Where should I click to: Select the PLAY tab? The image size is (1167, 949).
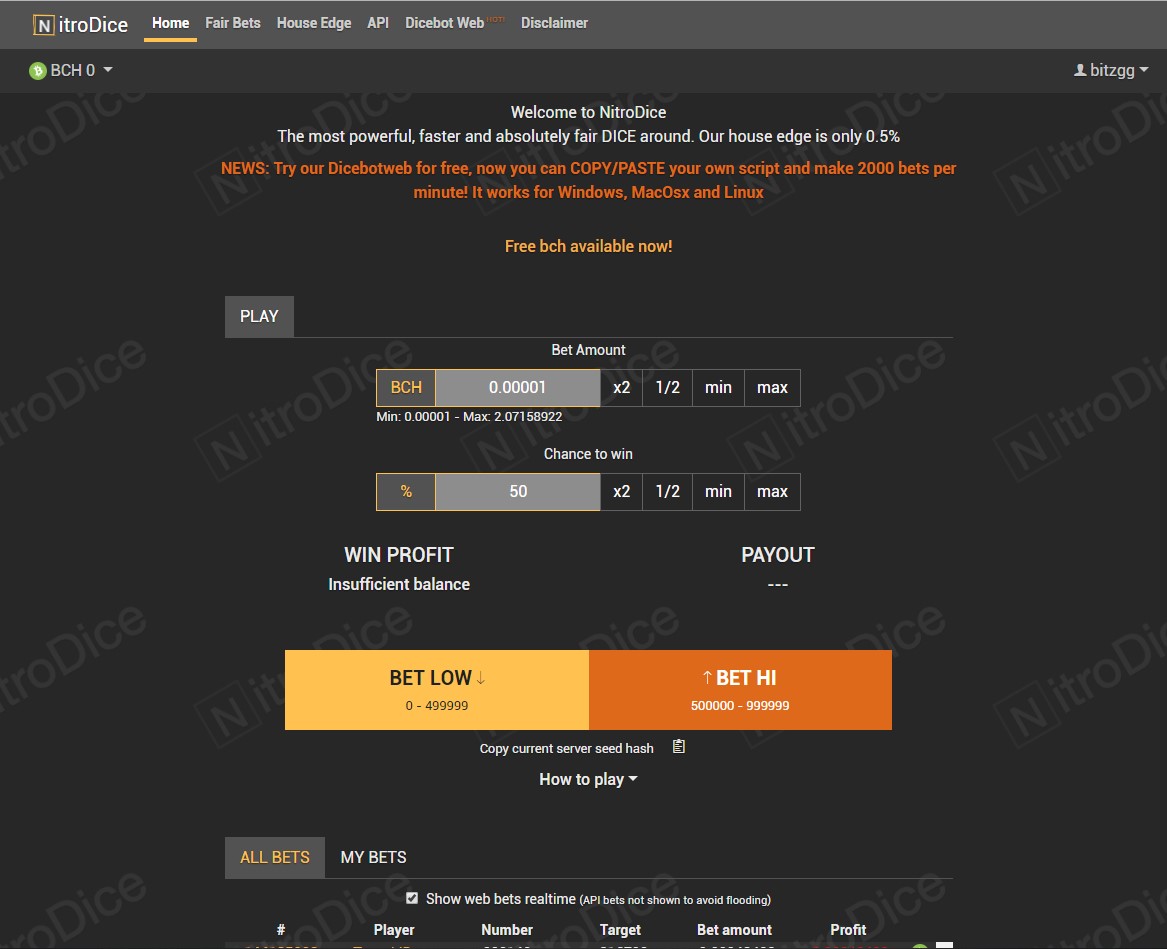point(259,316)
